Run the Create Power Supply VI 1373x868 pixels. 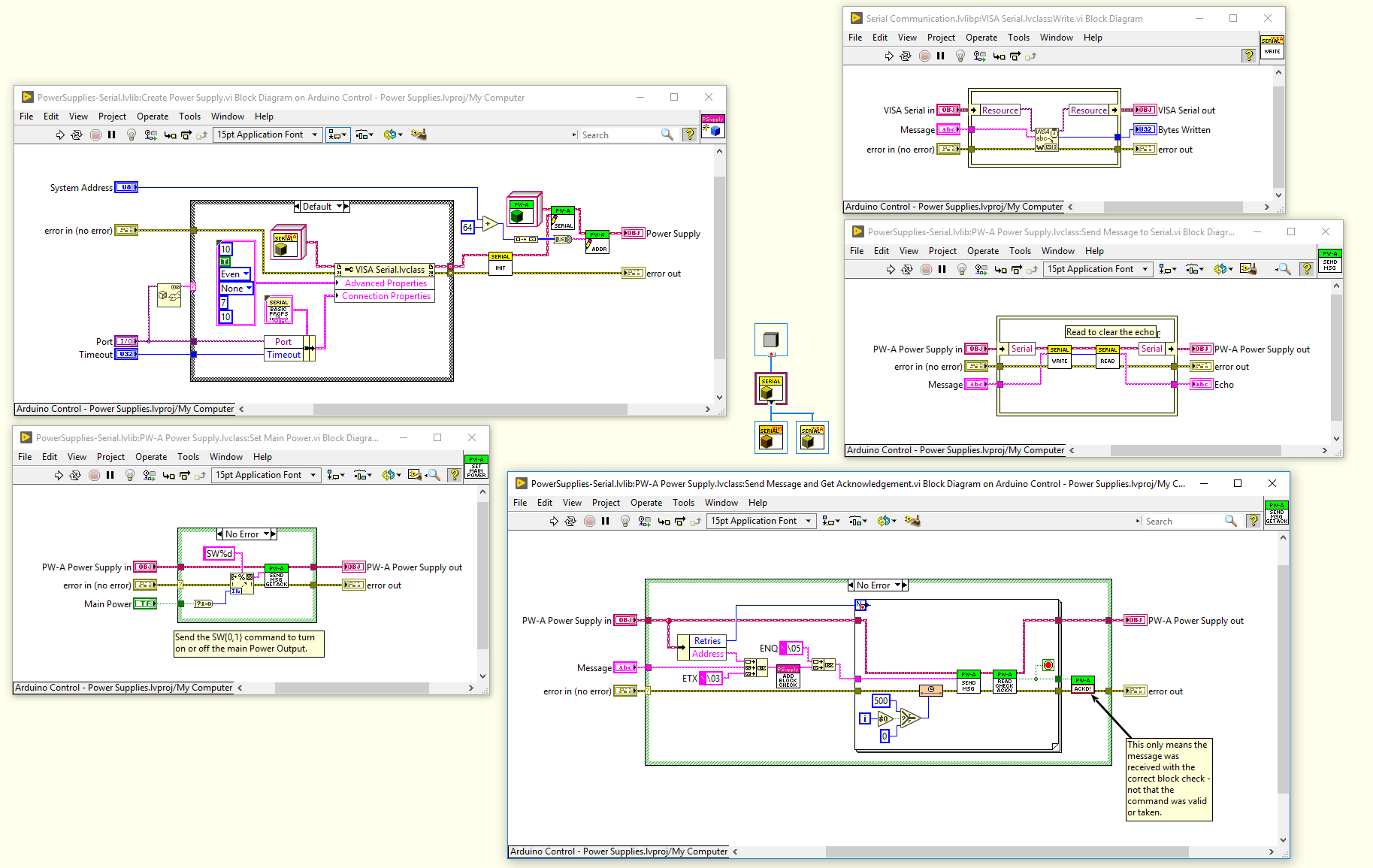click(60, 135)
